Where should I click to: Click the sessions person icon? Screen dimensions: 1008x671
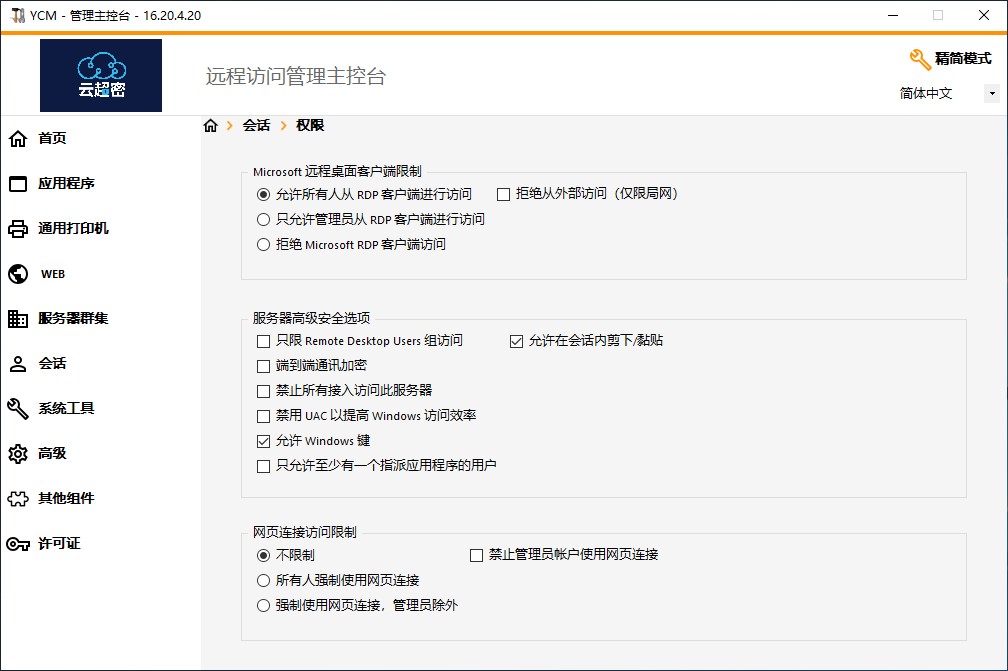click(18, 364)
